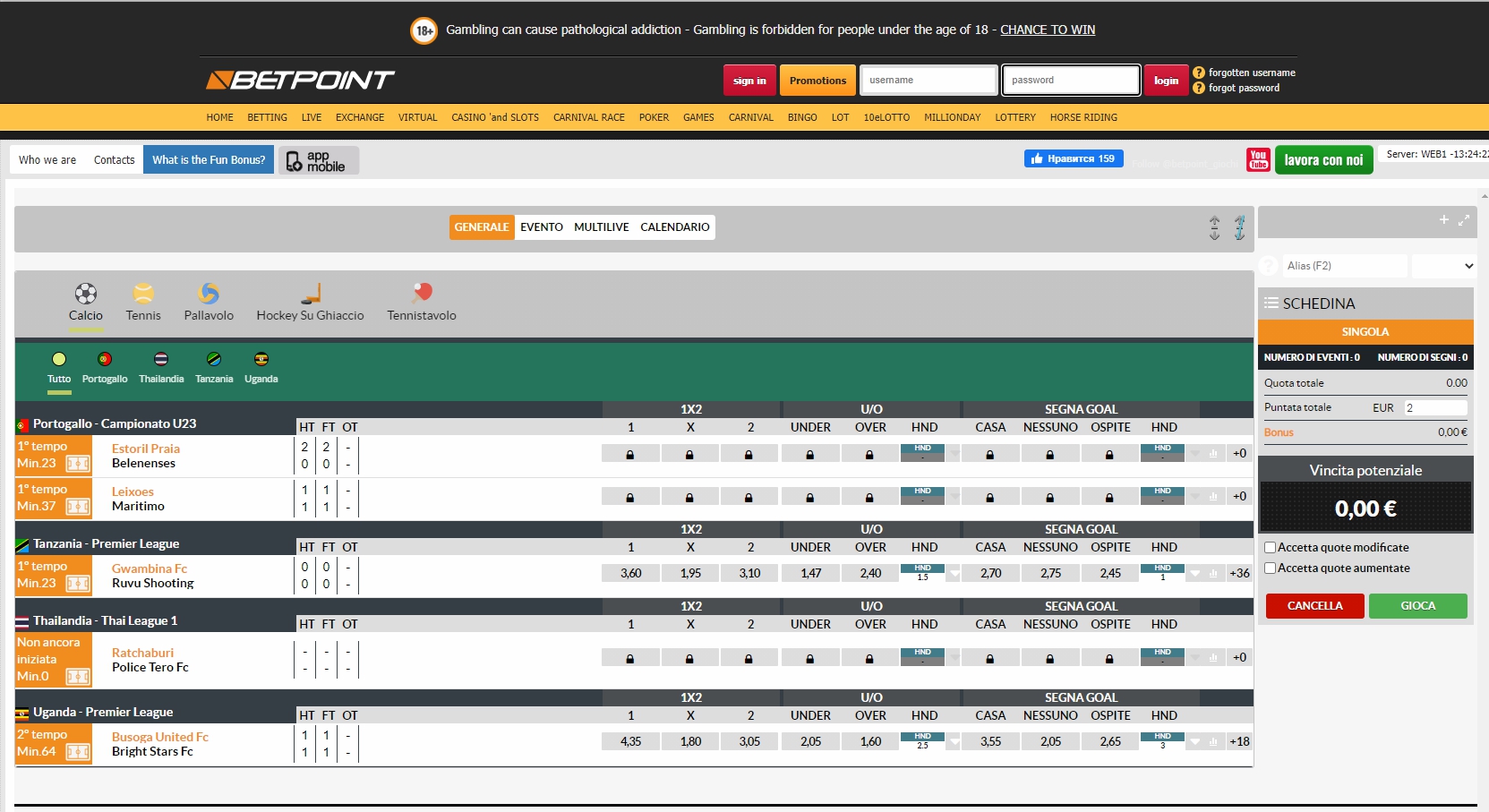This screenshot has height=812, width=1489.
Task: Expand +0 markets for Estoril Praia row
Action: 1239,453
